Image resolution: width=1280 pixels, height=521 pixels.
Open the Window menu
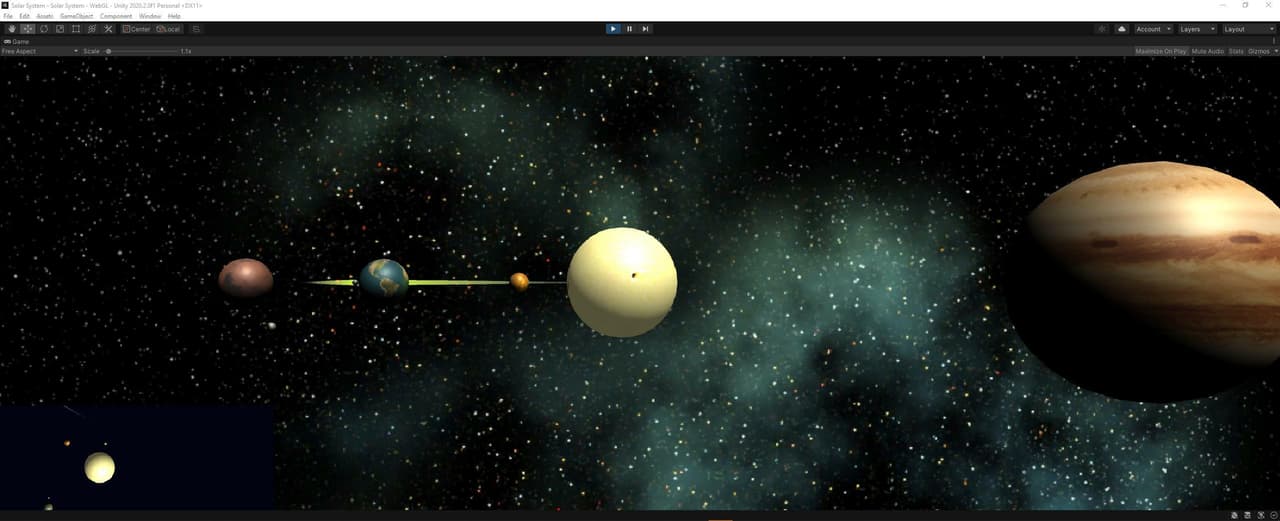tap(150, 17)
